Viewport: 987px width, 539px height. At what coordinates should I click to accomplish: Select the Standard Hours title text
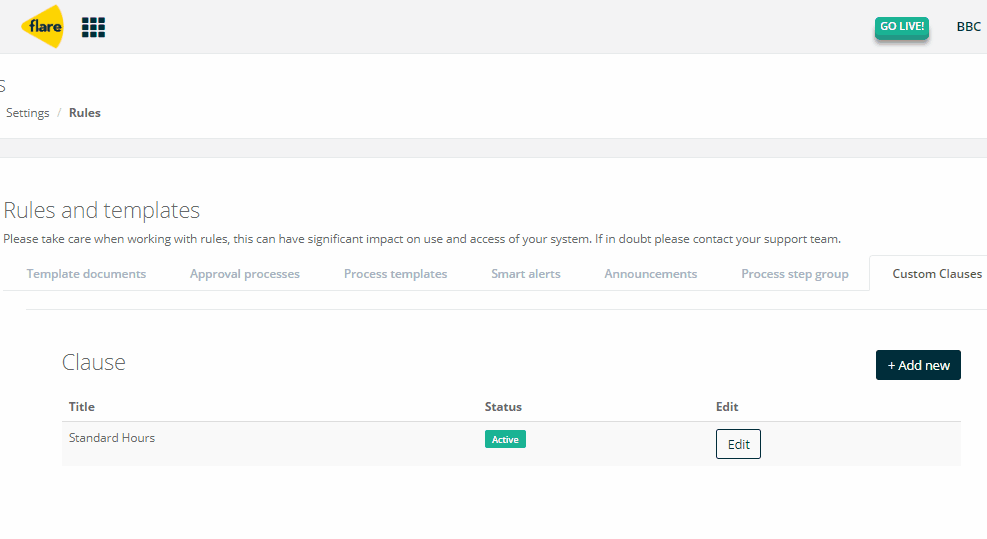point(112,438)
